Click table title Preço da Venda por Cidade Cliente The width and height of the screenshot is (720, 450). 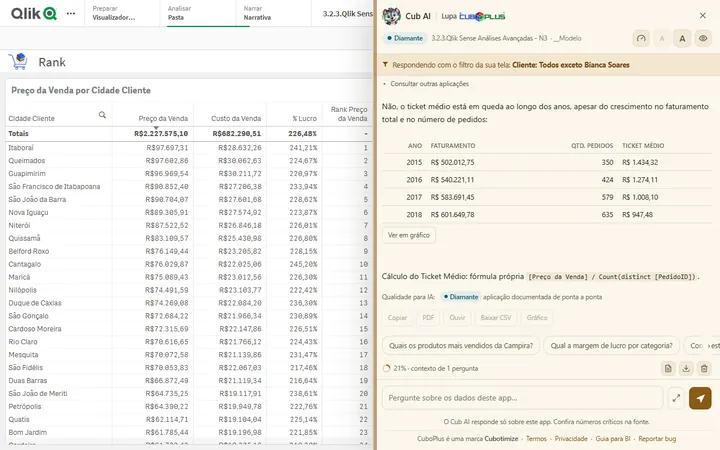[81, 90]
